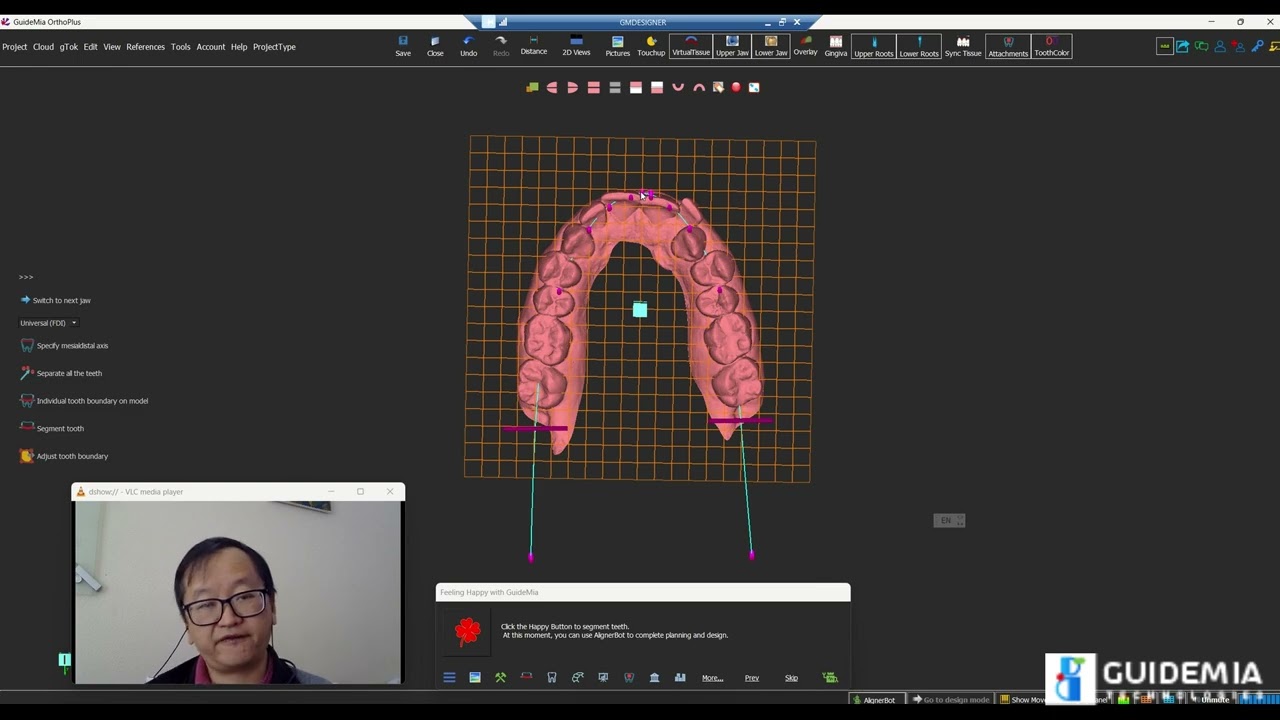Click the green chat bubbles icon

tap(1201, 46)
